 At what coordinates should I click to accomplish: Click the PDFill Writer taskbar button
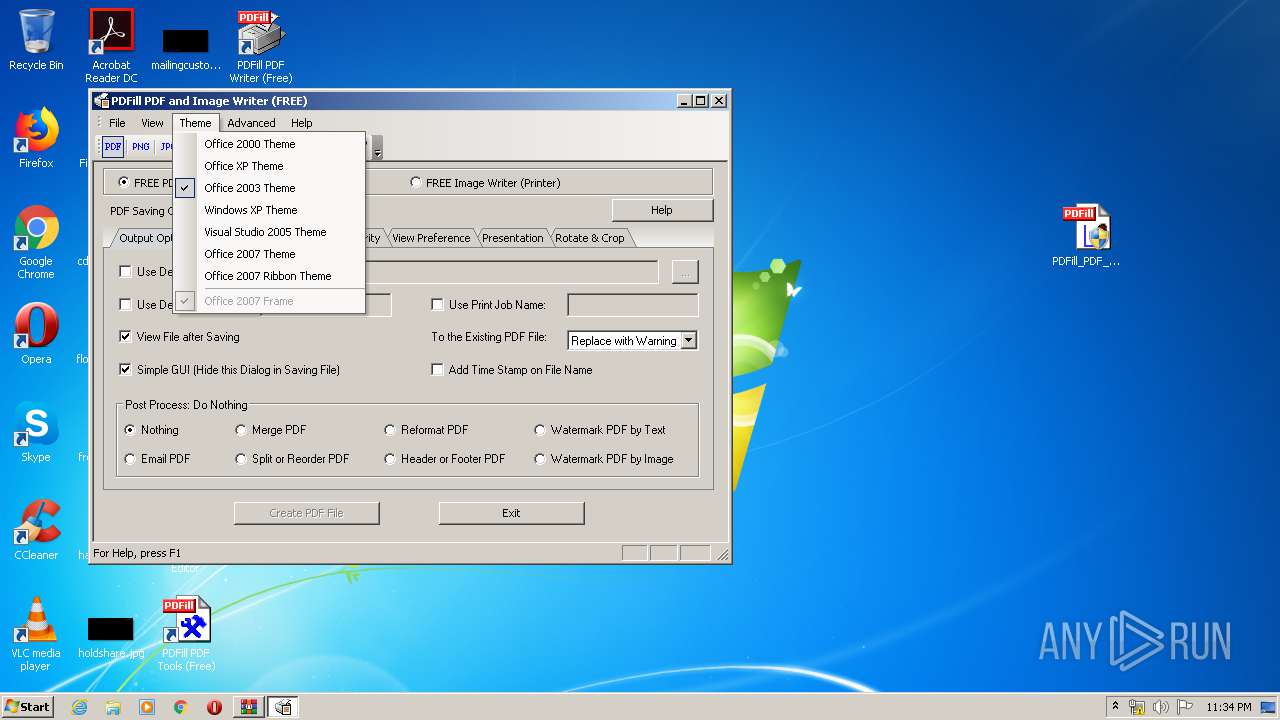[x=283, y=707]
